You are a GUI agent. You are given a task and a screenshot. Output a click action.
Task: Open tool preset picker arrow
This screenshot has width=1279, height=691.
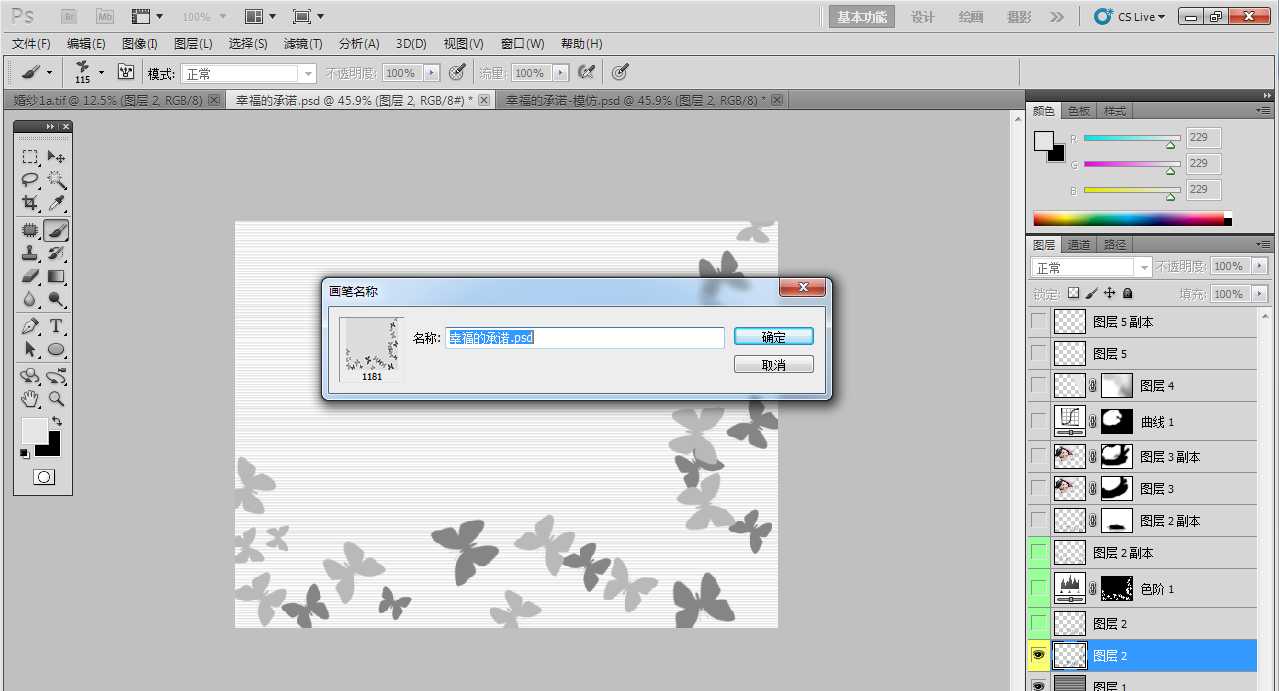pos(49,73)
